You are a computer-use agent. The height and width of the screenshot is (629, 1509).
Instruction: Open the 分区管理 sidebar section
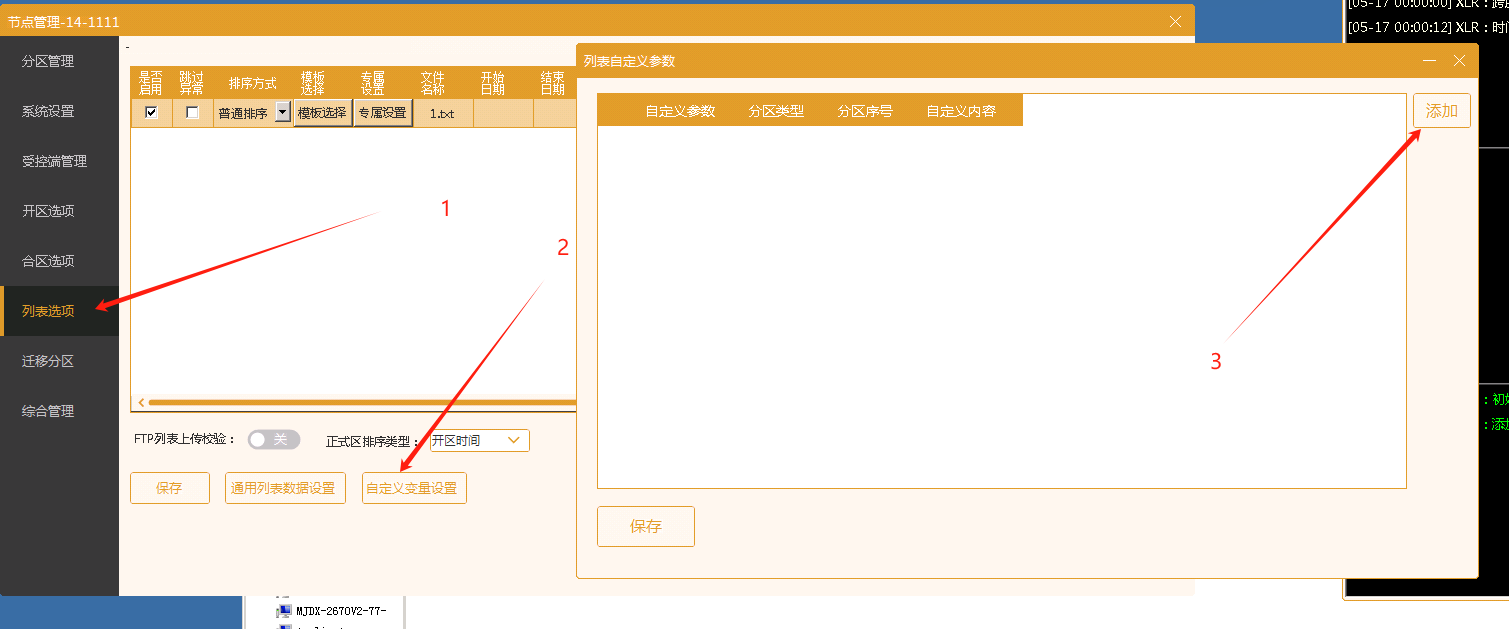[48, 61]
